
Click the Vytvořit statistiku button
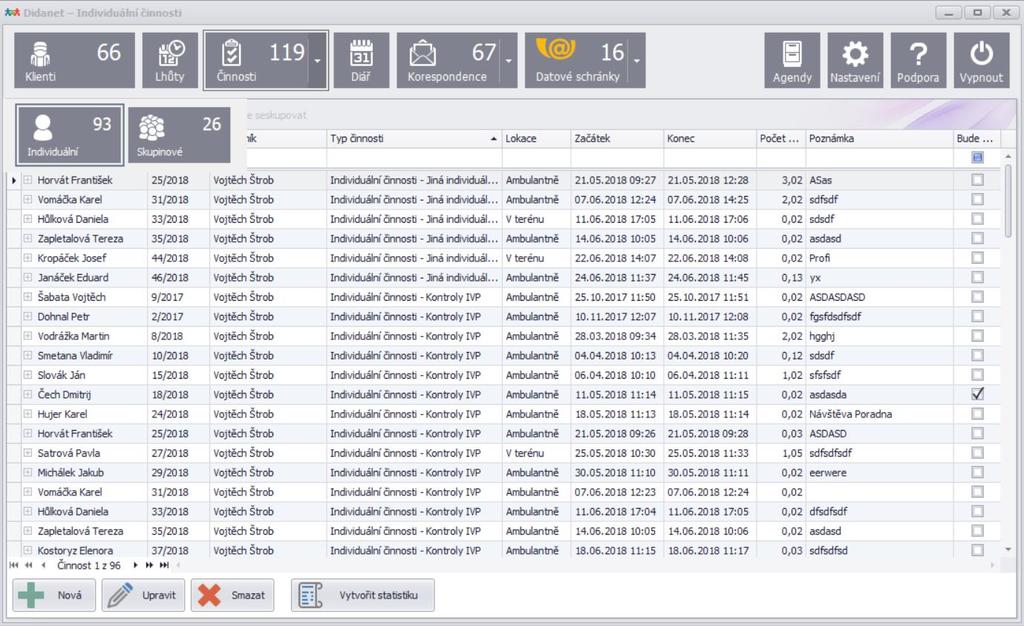tap(362, 595)
